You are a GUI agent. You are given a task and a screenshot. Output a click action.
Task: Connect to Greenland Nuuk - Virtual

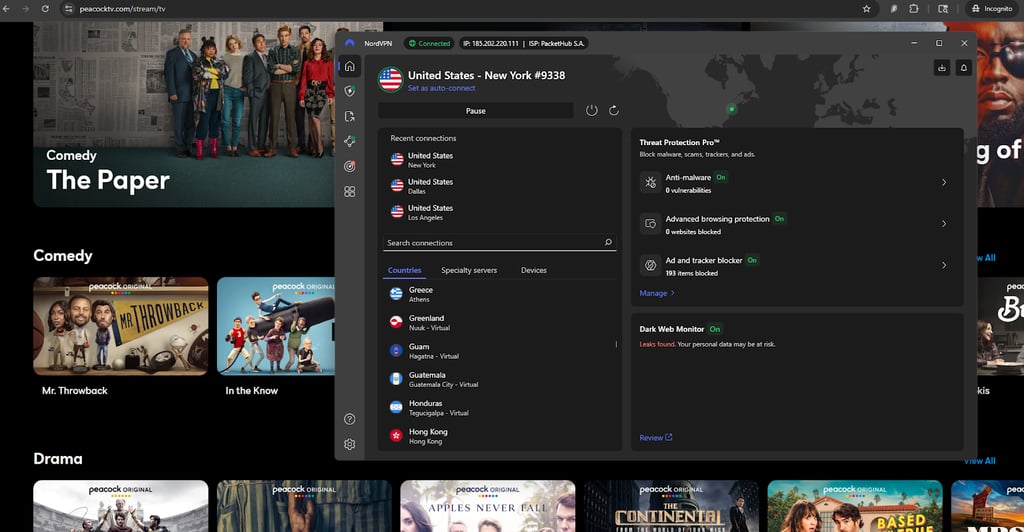coord(500,322)
